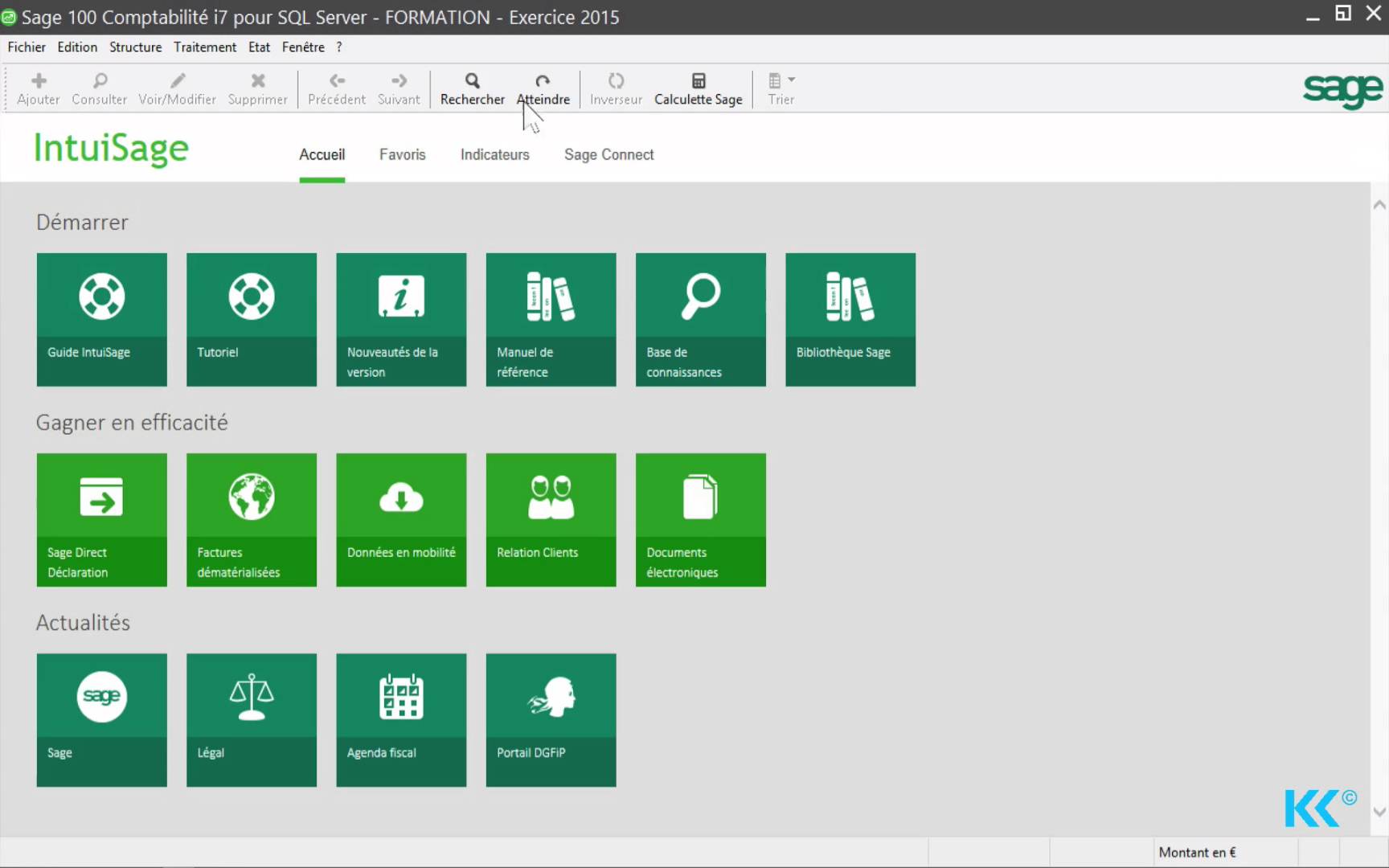
Task: Click the IntuiSage logo
Action: [111, 149]
